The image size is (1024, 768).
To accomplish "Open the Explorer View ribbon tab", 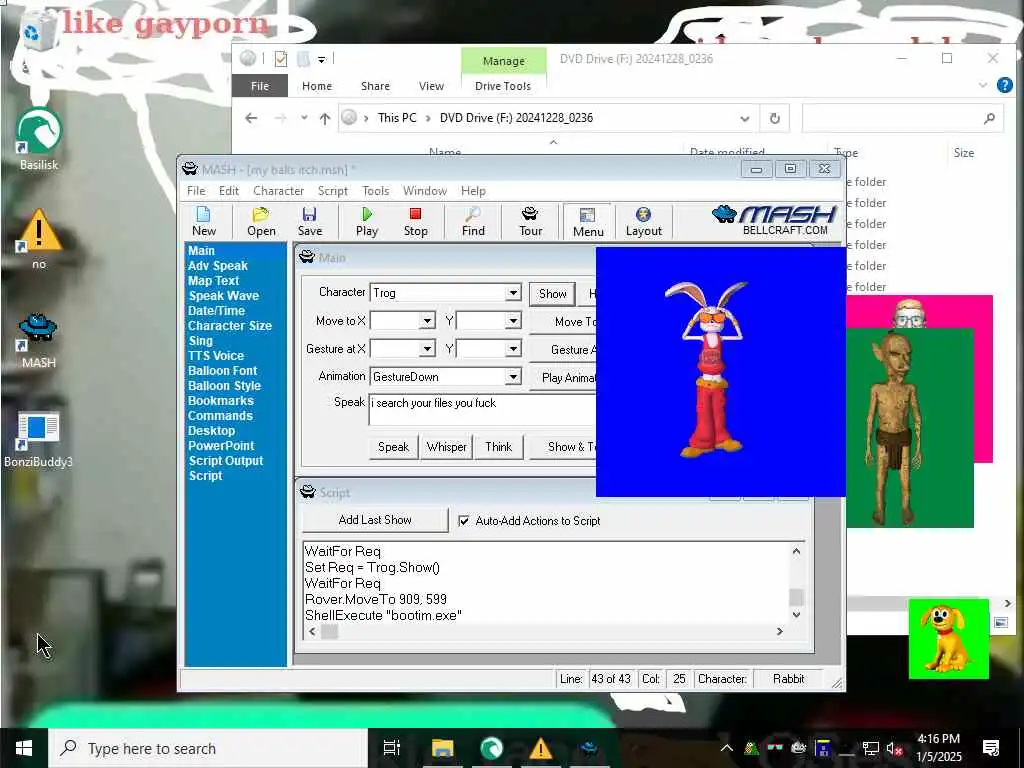I will [431, 86].
